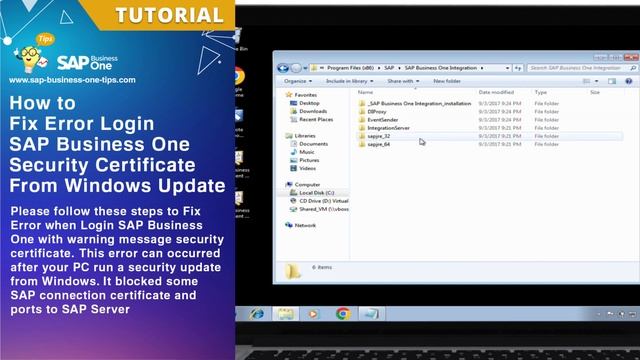Click the CD Drive disc icon
Screen dimensions: 640x360
pos(293,201)
